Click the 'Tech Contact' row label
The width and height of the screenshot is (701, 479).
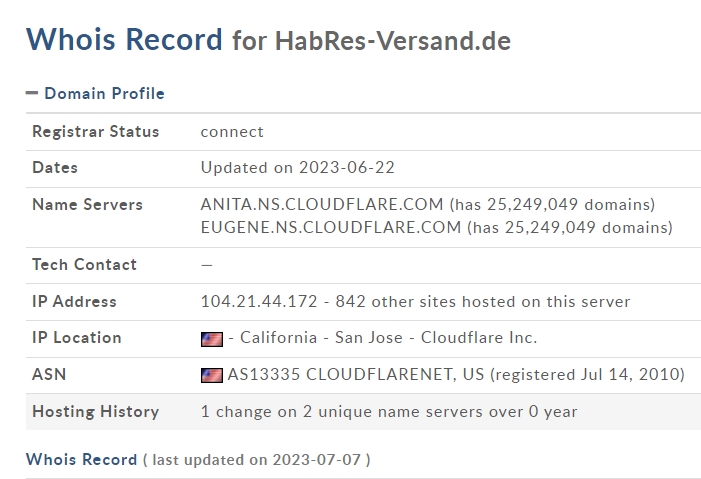[84, 264]
